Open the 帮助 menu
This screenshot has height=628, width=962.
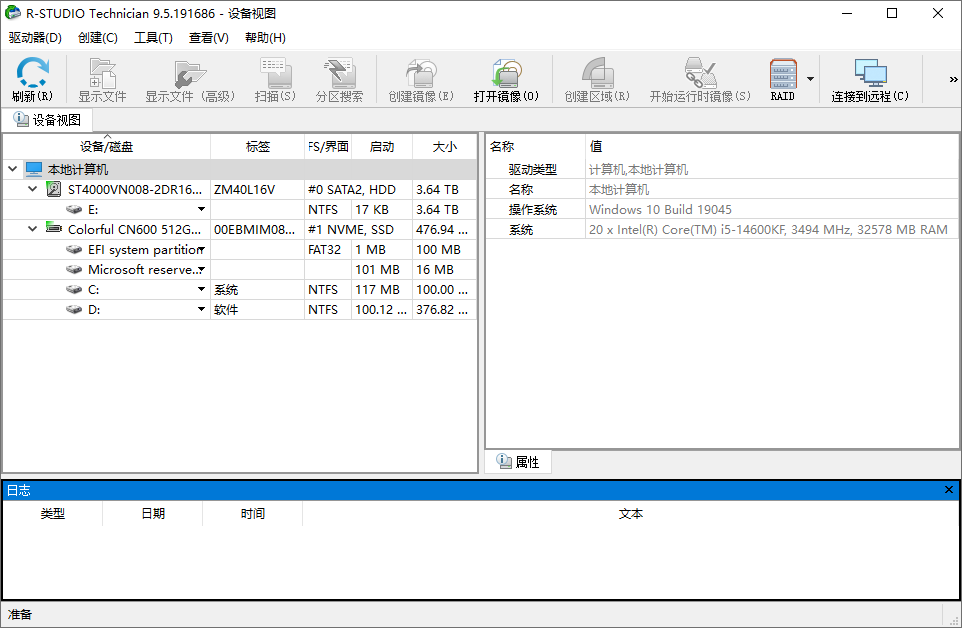tap(264, 37)
